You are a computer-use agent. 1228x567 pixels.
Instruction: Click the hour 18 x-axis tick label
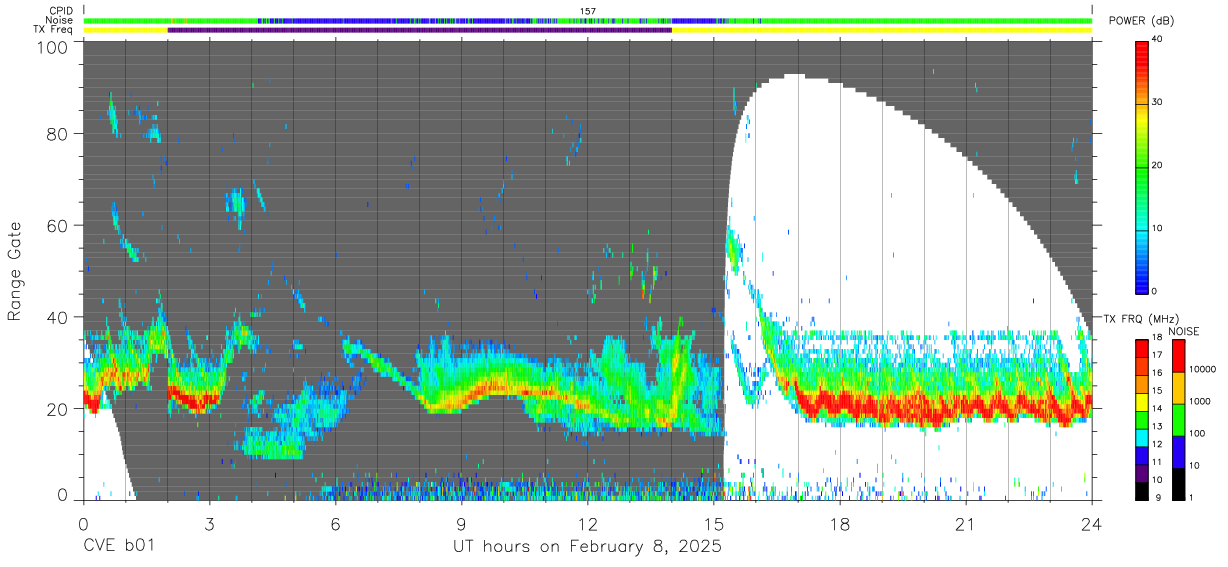tap(839, 524)
